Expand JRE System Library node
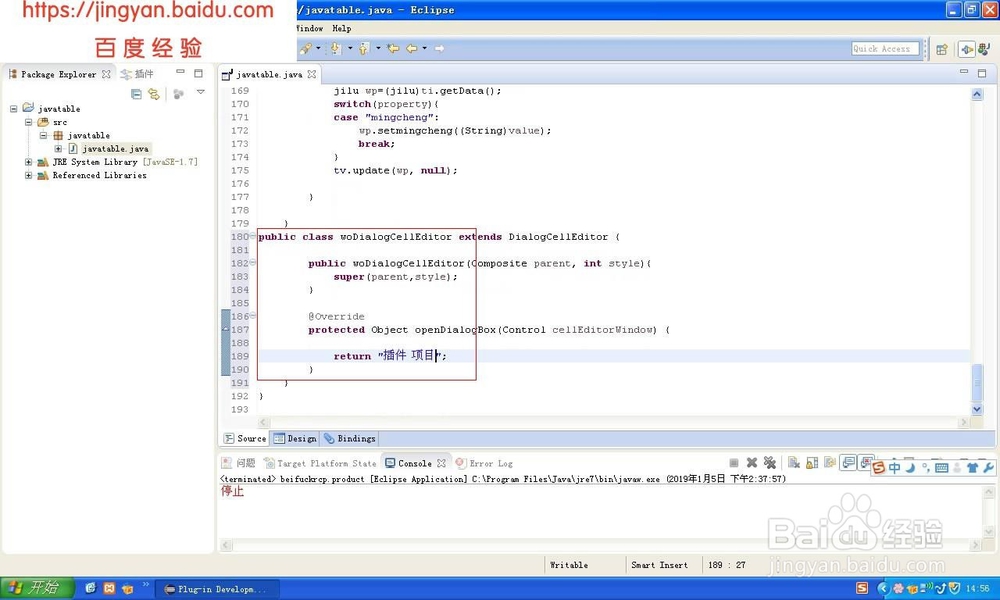This screenshot has height=600, width=1000. pyautogui.click(x=28, y=163)
